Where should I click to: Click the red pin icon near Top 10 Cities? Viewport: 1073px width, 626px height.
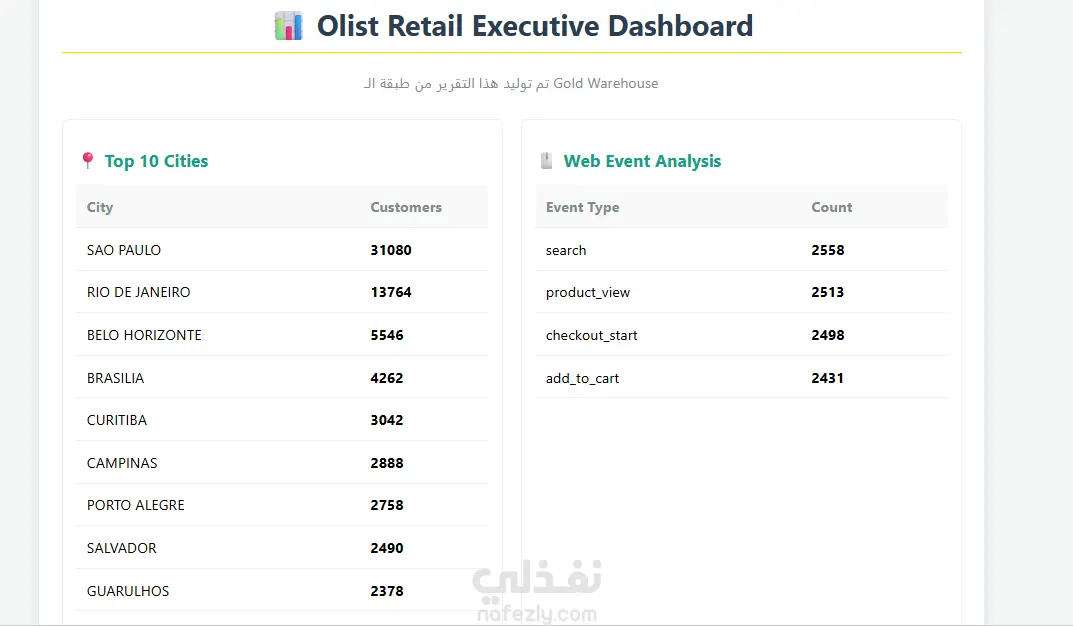click(x=88, y=161)
